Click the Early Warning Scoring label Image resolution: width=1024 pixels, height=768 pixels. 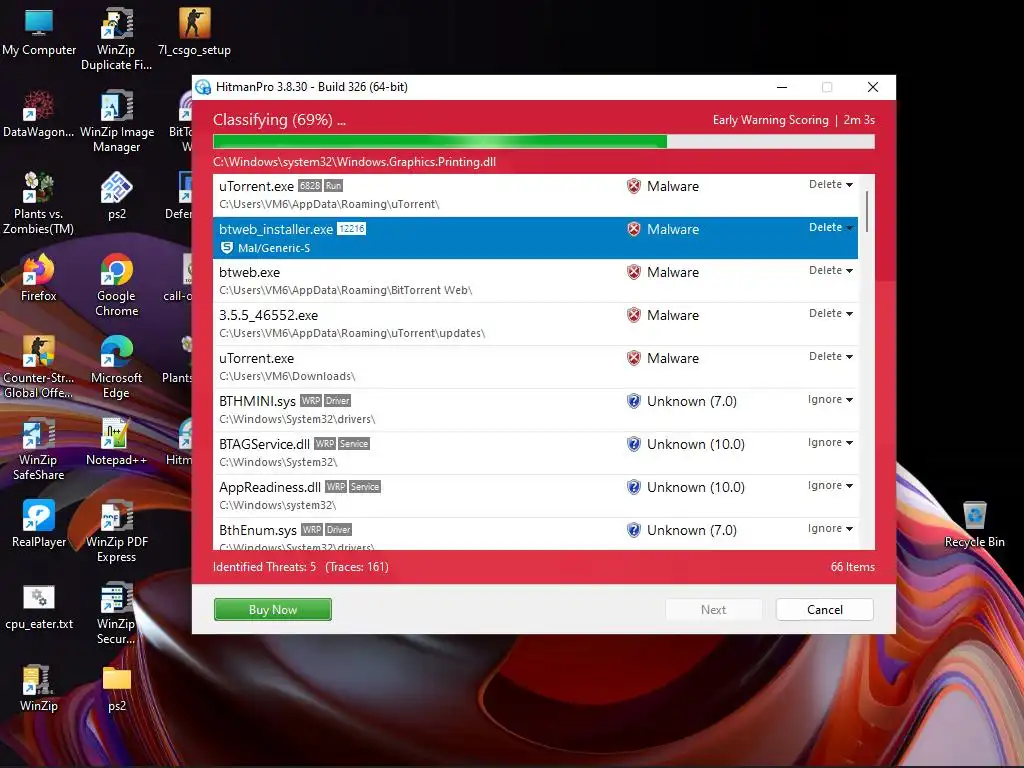coord(771,120)
